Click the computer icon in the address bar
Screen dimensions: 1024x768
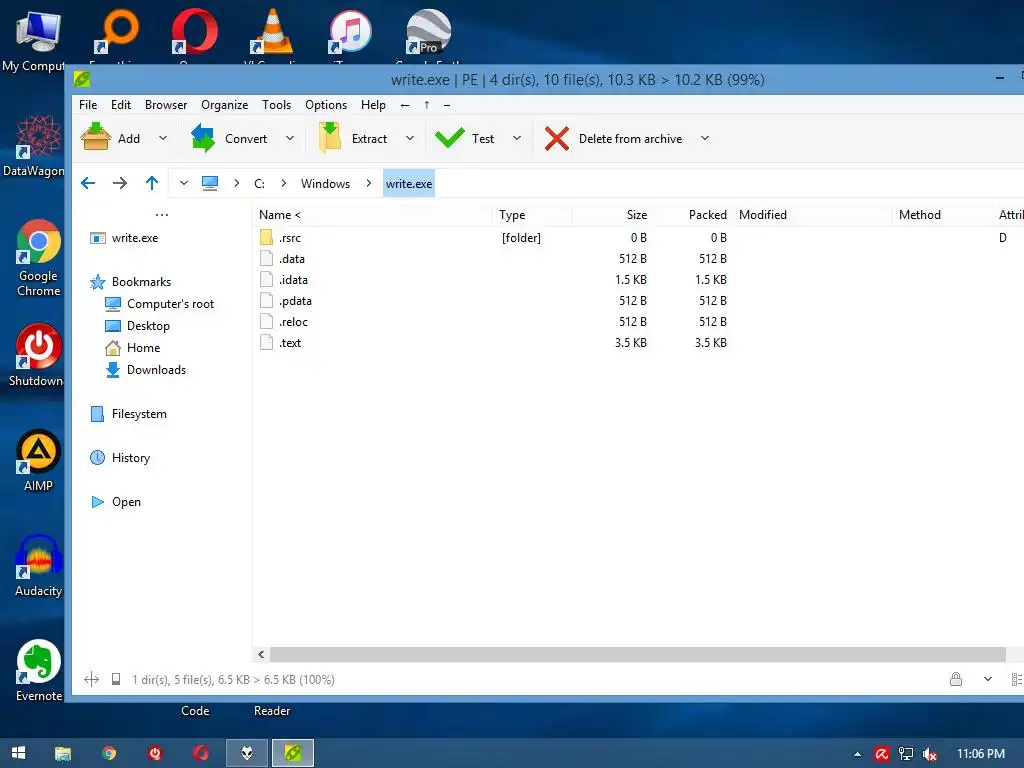210,184
